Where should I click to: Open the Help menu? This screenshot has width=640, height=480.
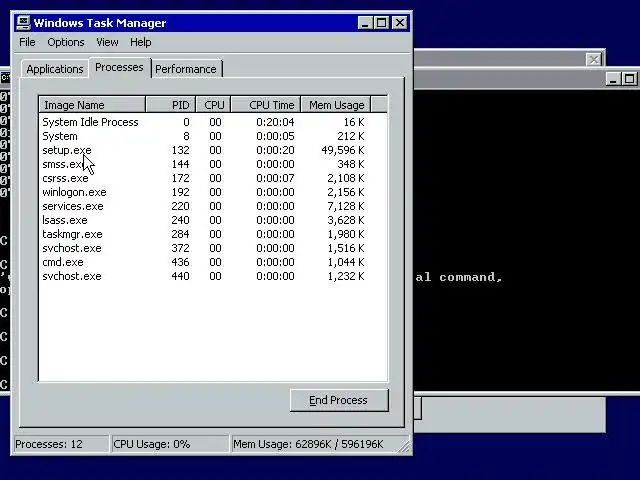140,42
